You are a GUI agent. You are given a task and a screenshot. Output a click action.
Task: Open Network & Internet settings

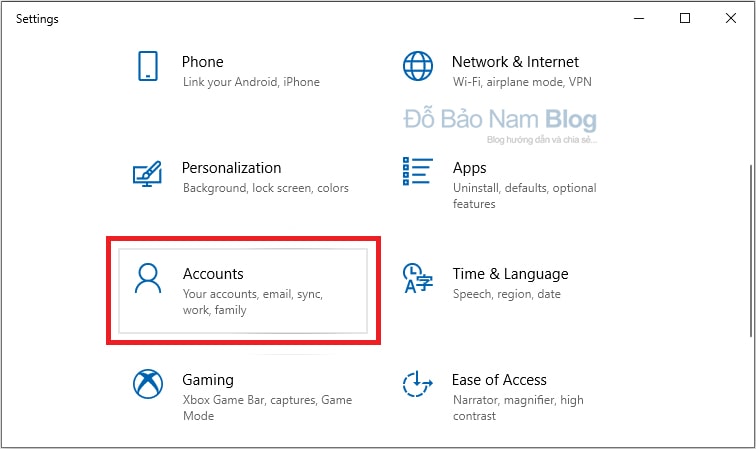pos(515,62)
